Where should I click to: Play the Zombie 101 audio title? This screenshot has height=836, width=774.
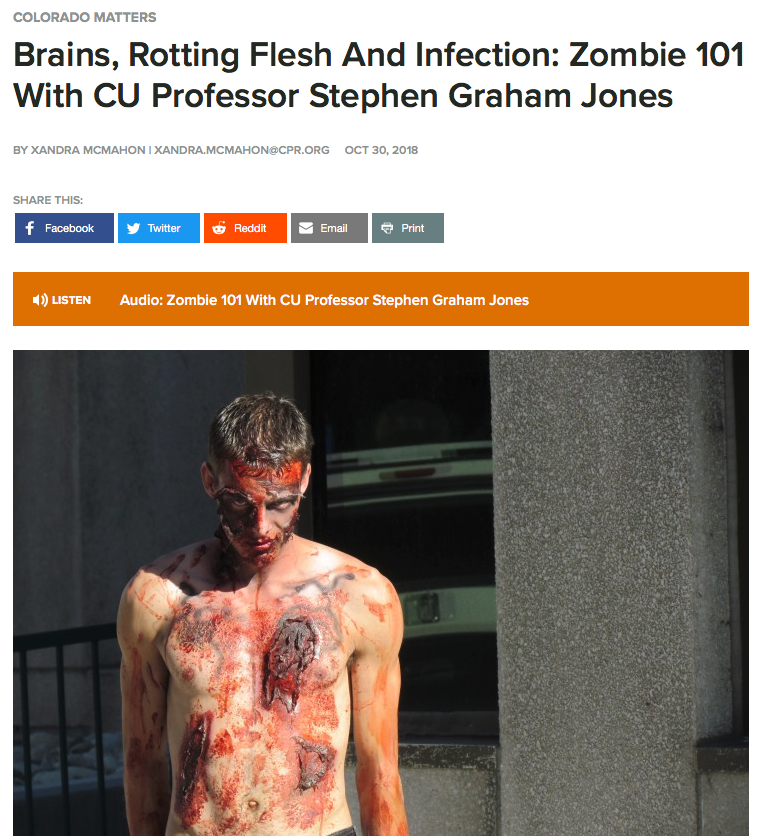(324, 300)
